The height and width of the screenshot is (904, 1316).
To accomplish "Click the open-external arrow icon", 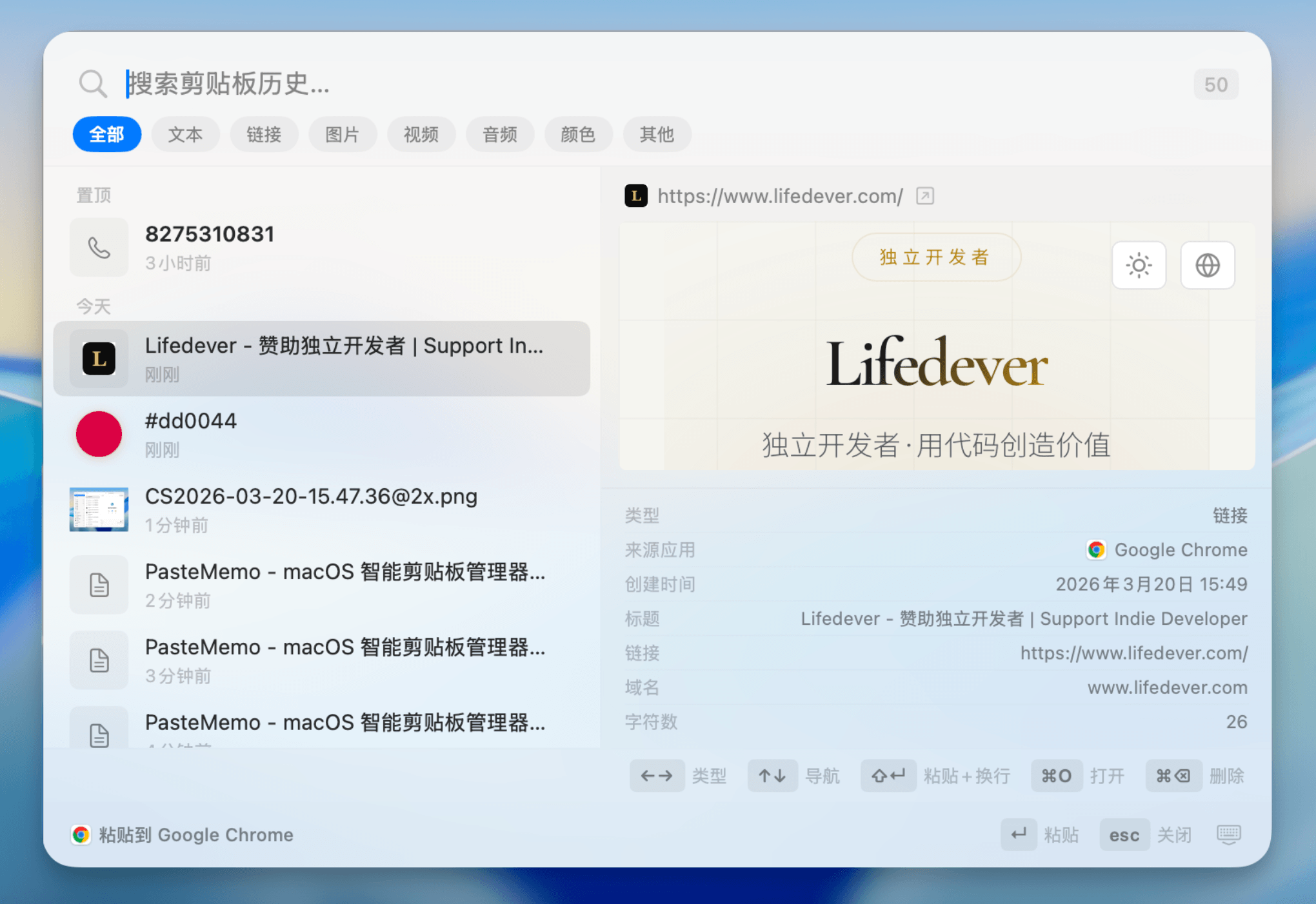I will tap(925, 196).
